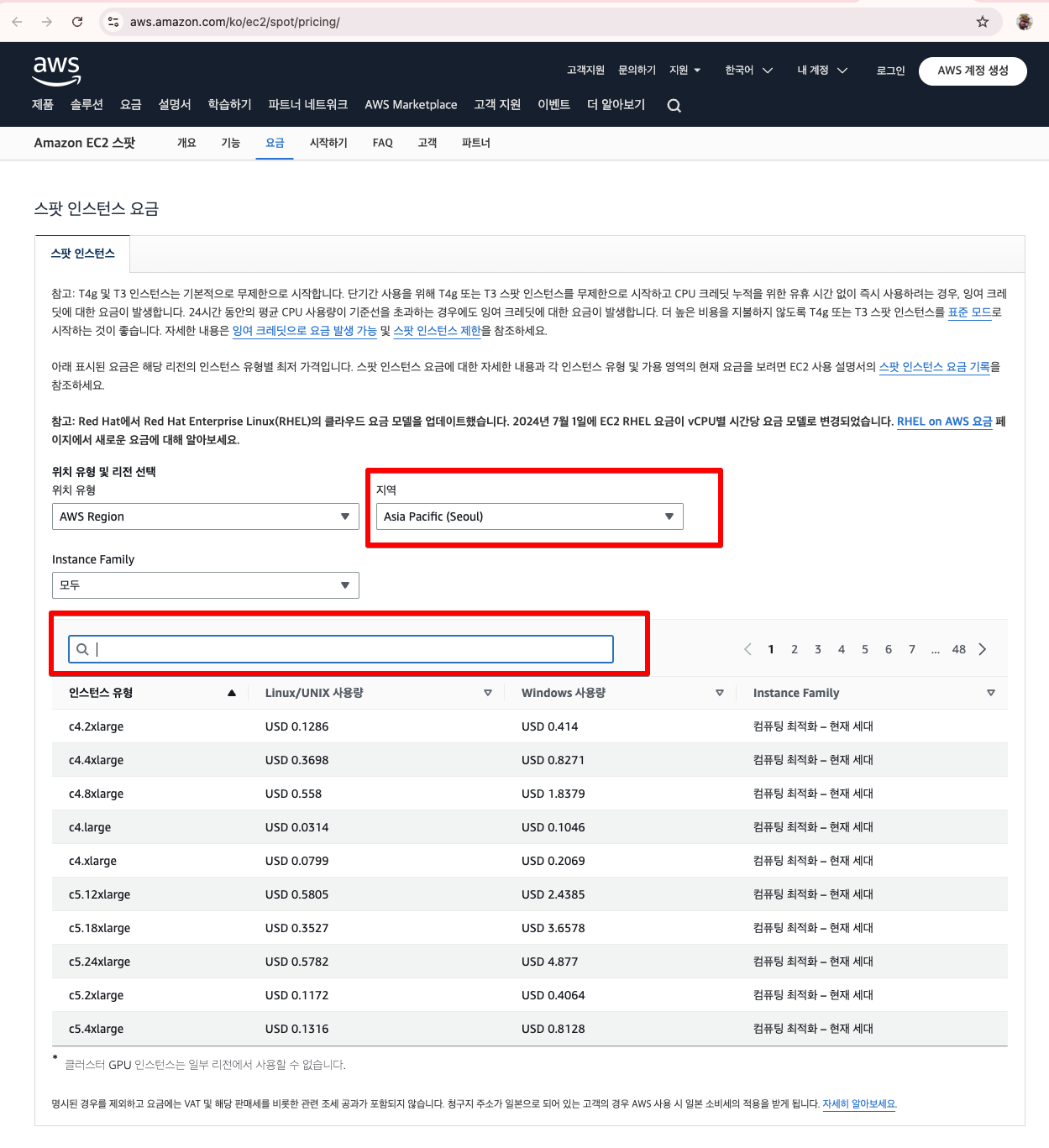Open the 학습하기 menu
This screenshot has width=1049, height=1148.
(230, 104)
